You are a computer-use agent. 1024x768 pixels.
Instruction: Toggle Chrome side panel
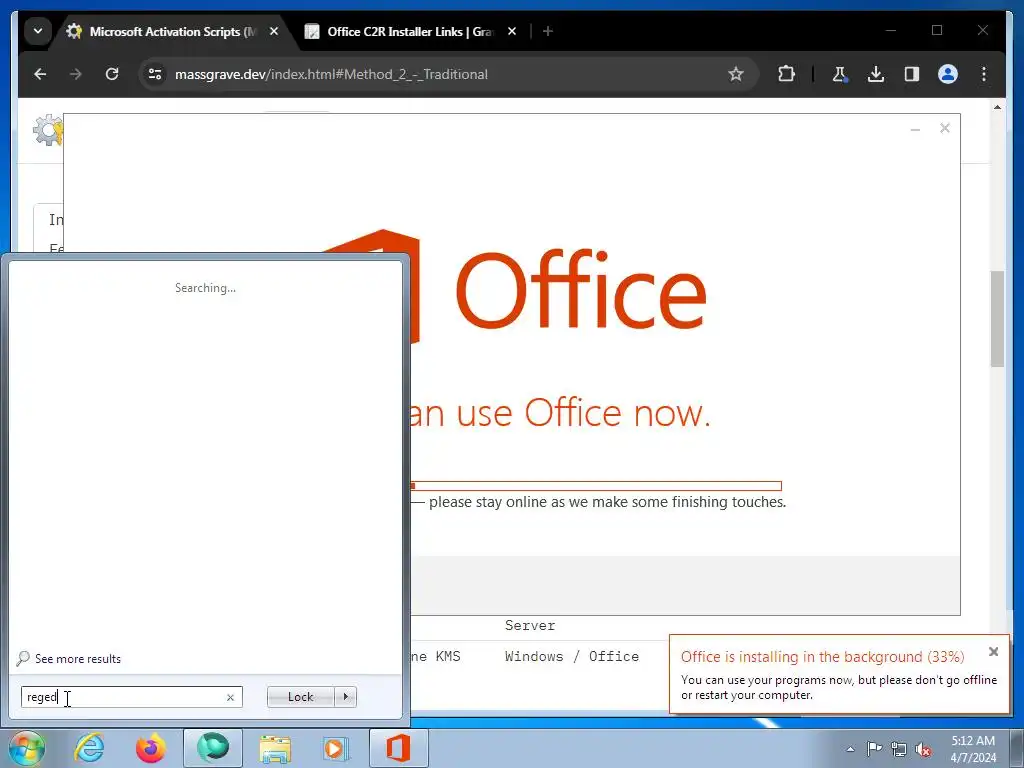coord(912,74)
